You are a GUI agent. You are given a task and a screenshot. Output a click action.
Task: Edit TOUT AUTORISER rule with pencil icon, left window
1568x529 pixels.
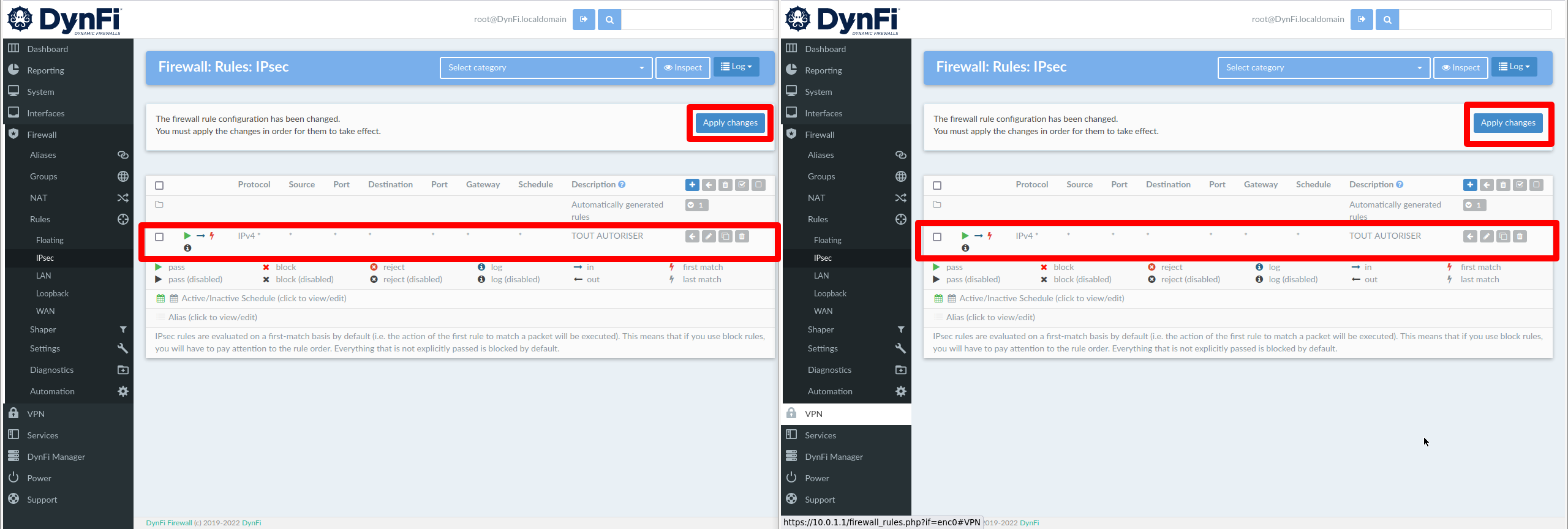709,236
